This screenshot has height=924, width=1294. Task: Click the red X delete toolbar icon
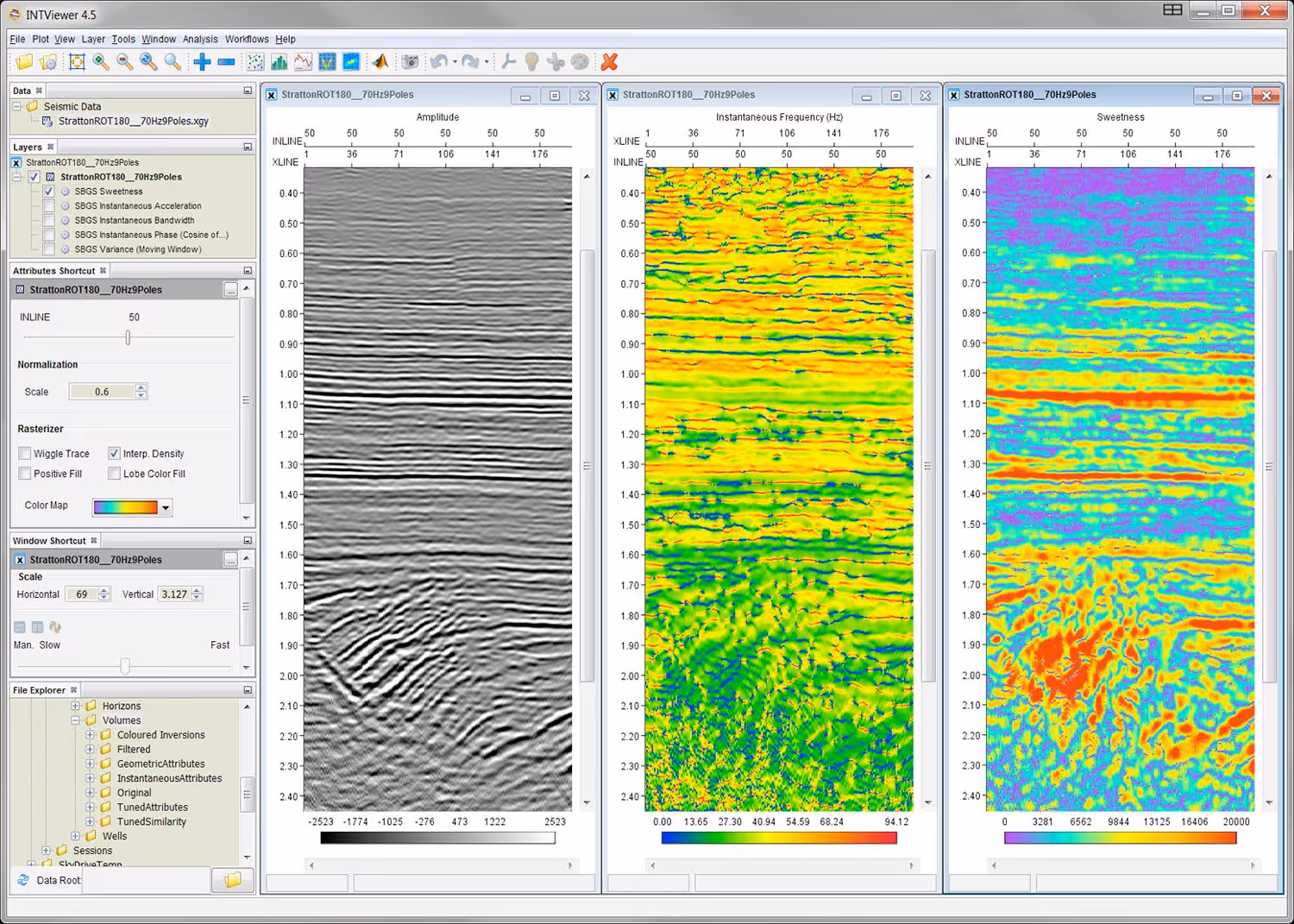[x=609, y=61]
